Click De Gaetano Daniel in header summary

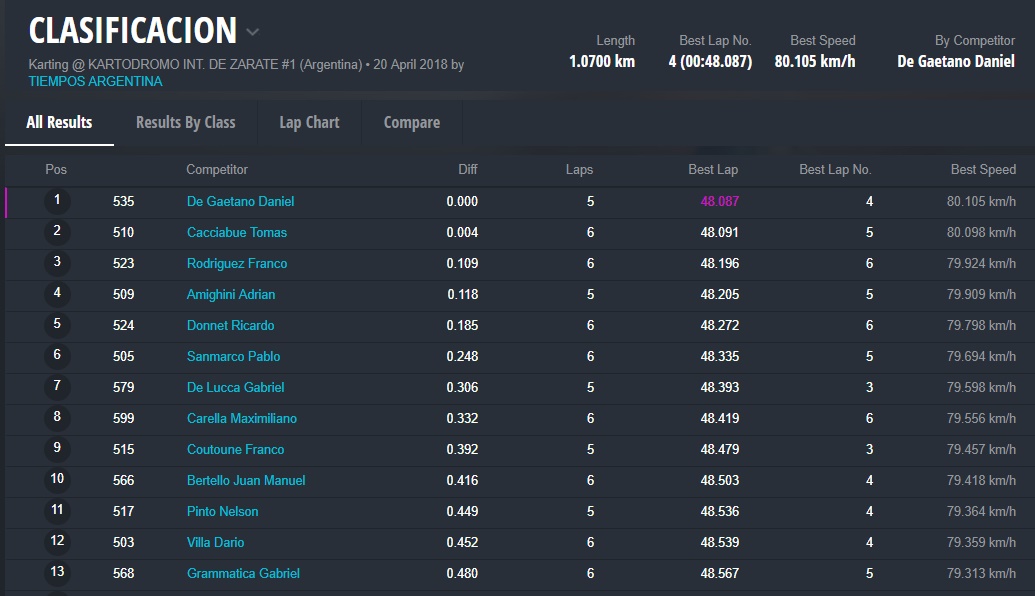click(x=955, y=62)
